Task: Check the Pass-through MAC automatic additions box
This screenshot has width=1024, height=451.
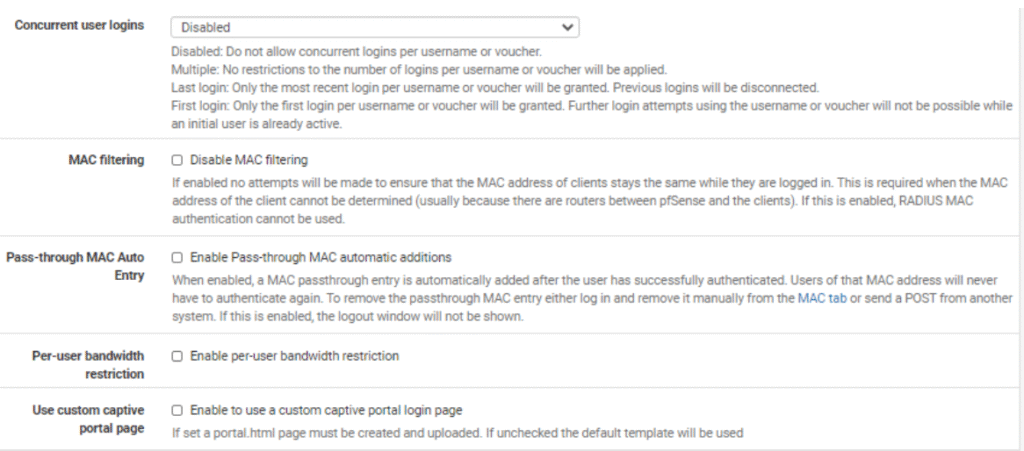Action: [177, 257]
